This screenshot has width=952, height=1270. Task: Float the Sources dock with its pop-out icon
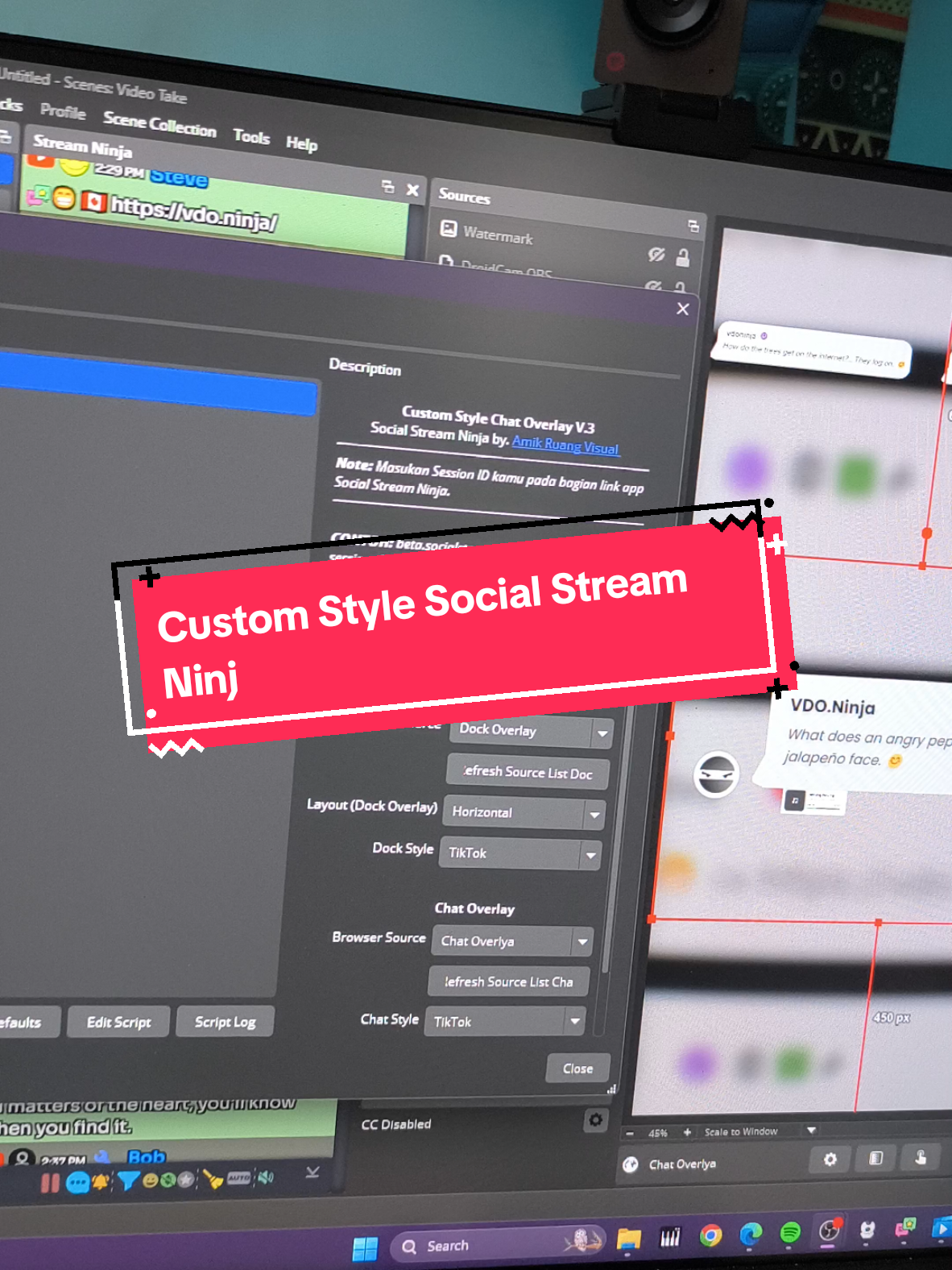point(693,225)
